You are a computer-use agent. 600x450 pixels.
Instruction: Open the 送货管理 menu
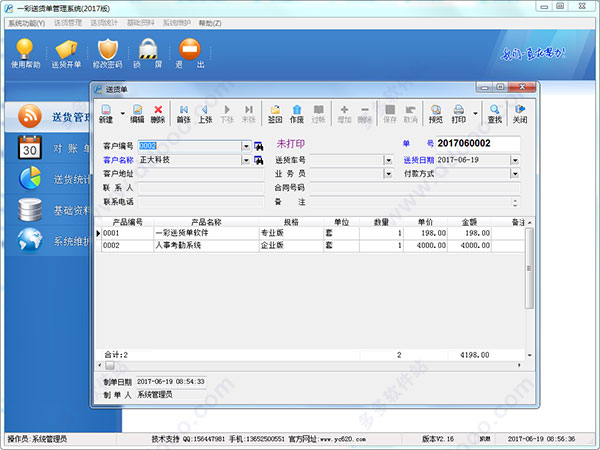(x=68, y=23)
